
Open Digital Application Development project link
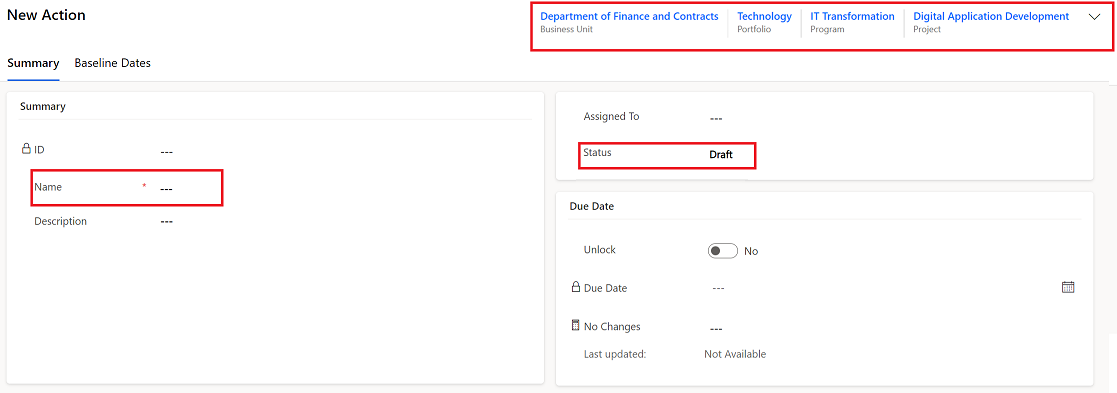point(991,16)
